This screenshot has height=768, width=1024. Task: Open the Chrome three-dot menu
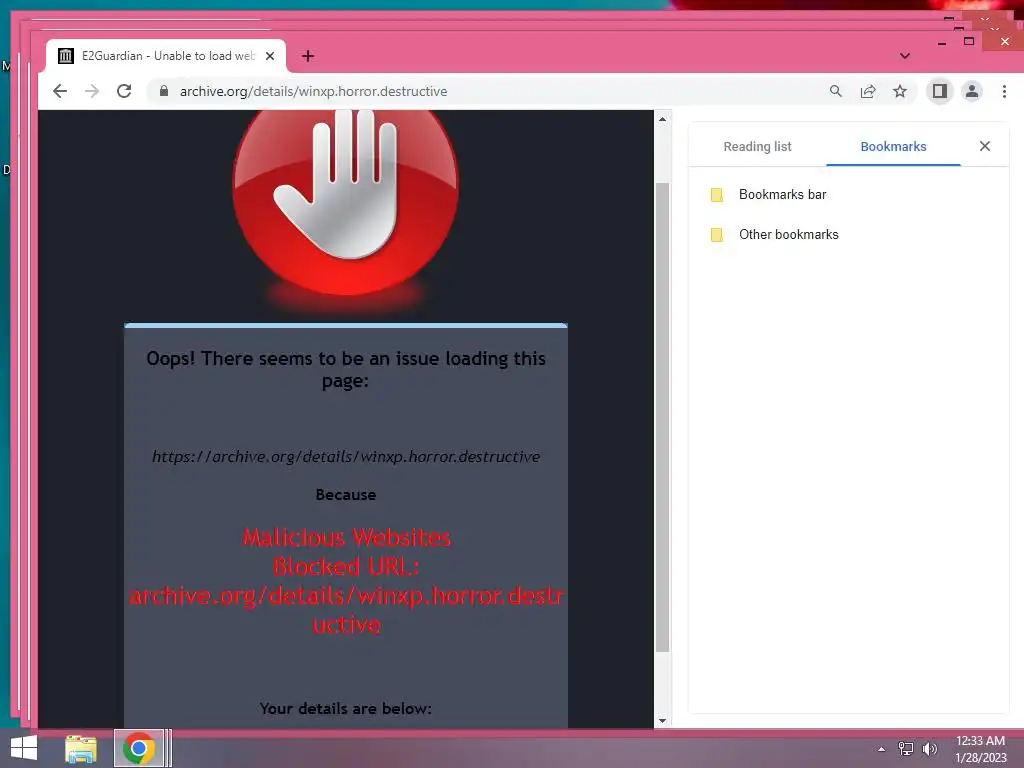[1004, 91]
